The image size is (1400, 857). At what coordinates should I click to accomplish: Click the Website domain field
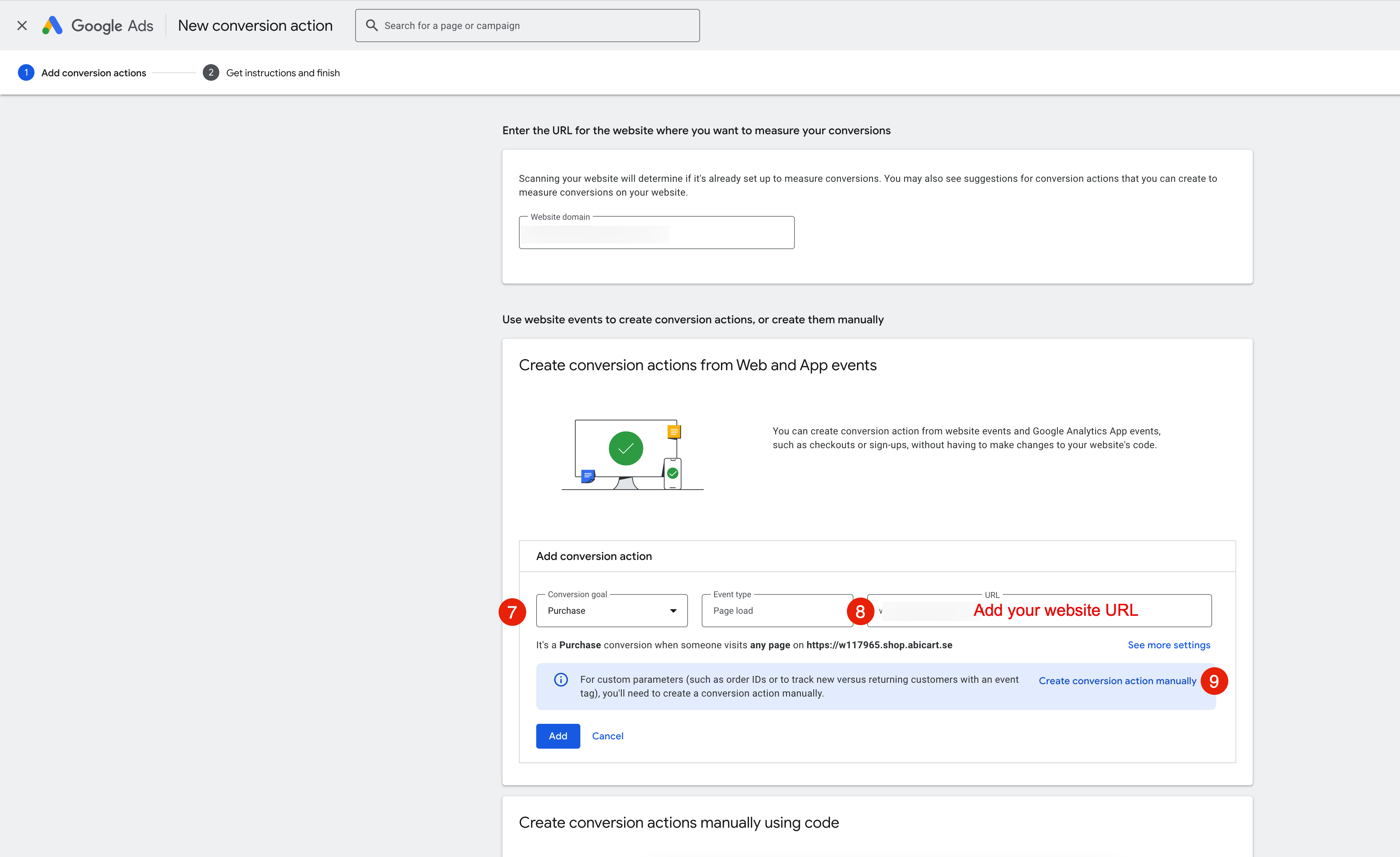[x=656, y=234]
